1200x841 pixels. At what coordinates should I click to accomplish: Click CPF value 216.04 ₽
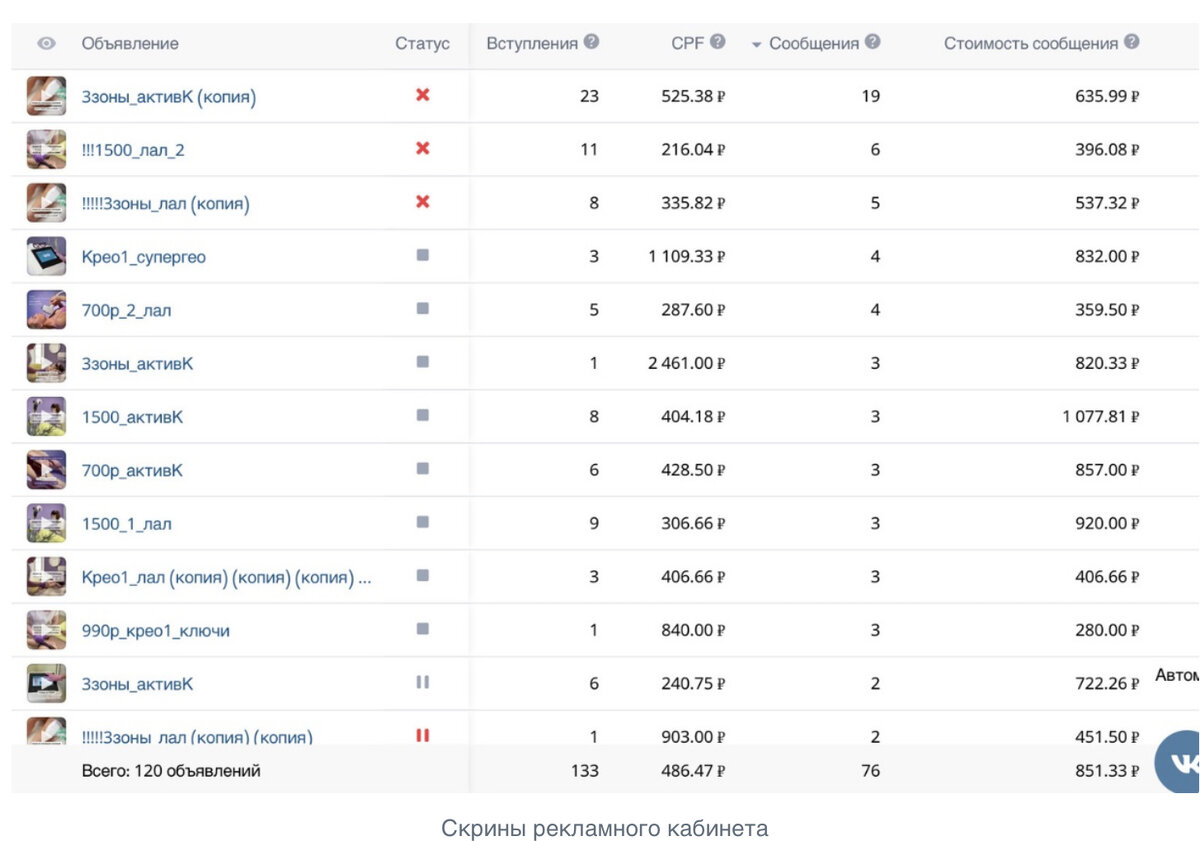[x=693, y=150]
